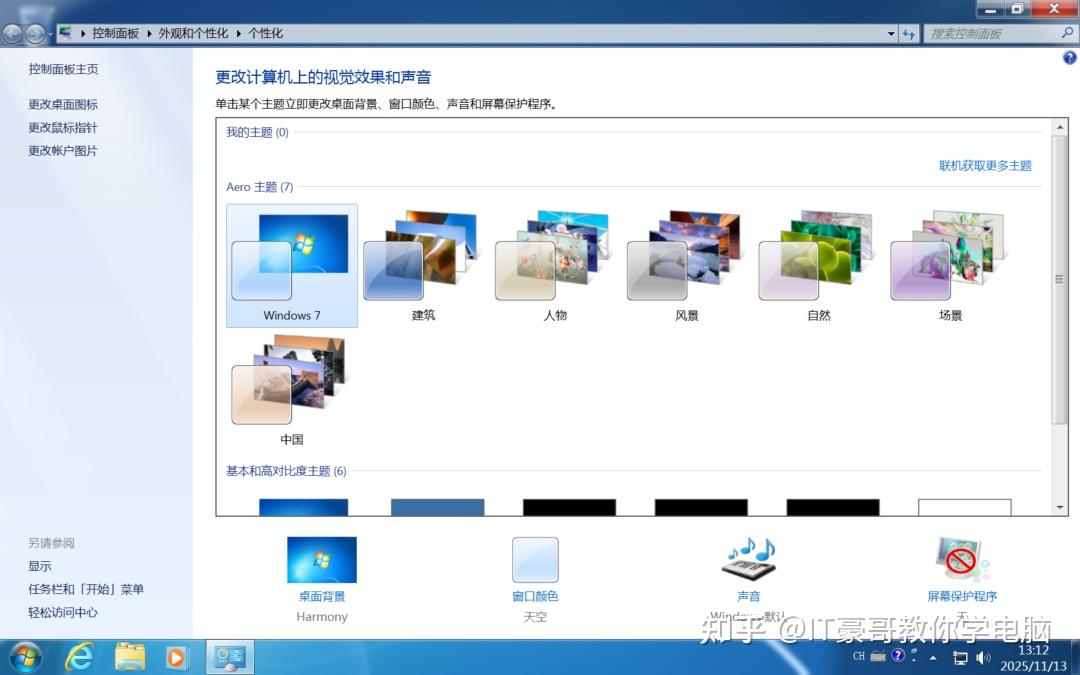
Task: Open the blue Help question mark icon
Action: (897, 655)
